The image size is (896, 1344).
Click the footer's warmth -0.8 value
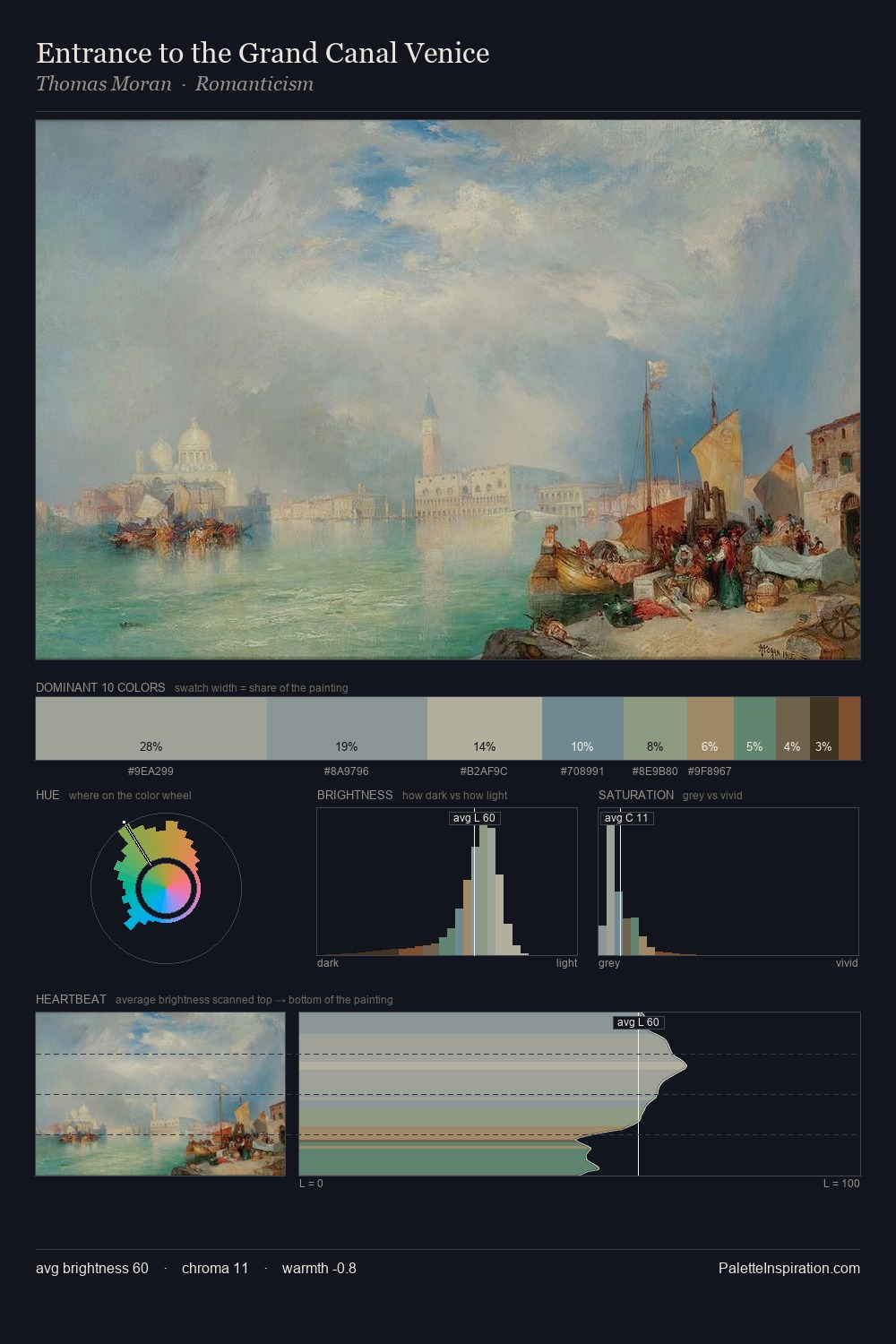pos(319,1268)
